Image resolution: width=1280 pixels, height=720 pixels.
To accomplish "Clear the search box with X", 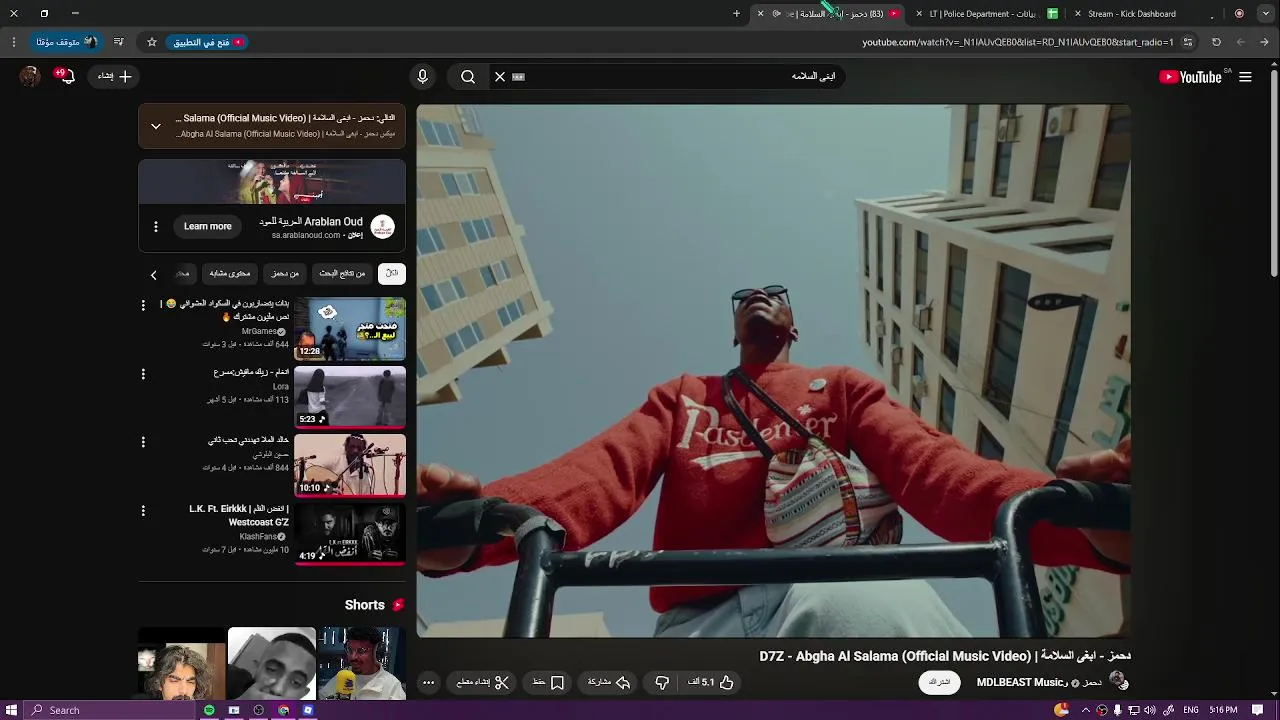I will tap(500, 77).
